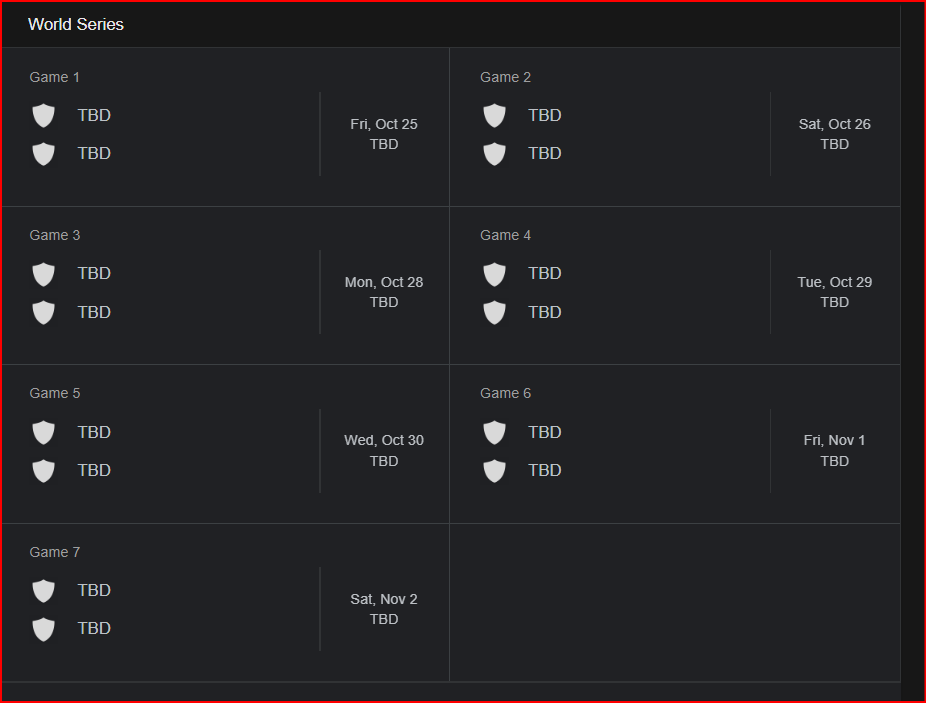This screenshot has width=926, height=703.
Task: Click bottom team shield icon in Game 1
Action: pyautogui.click(x=43, y=154)
